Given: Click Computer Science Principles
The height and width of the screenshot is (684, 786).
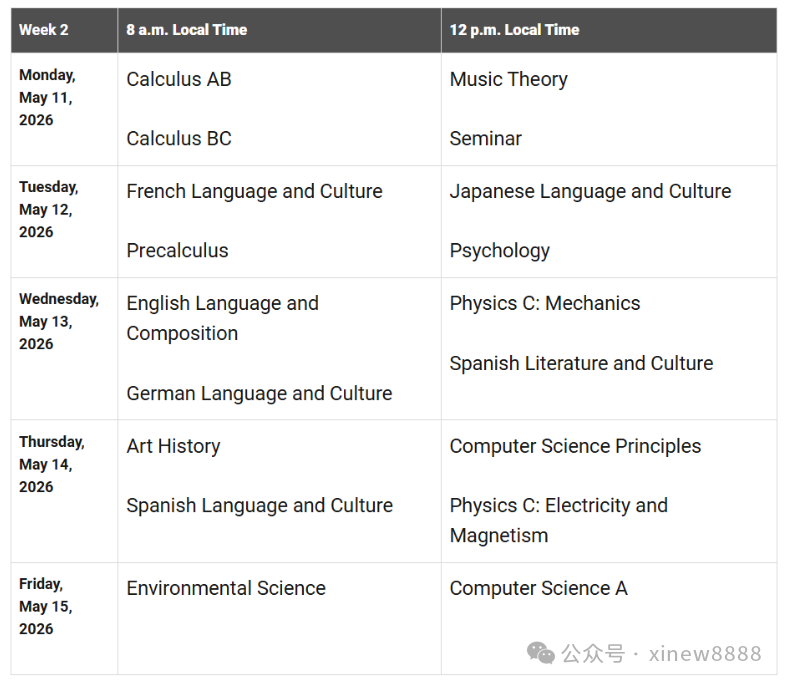Looking at the screenshot, I should [x=575, y=447].
